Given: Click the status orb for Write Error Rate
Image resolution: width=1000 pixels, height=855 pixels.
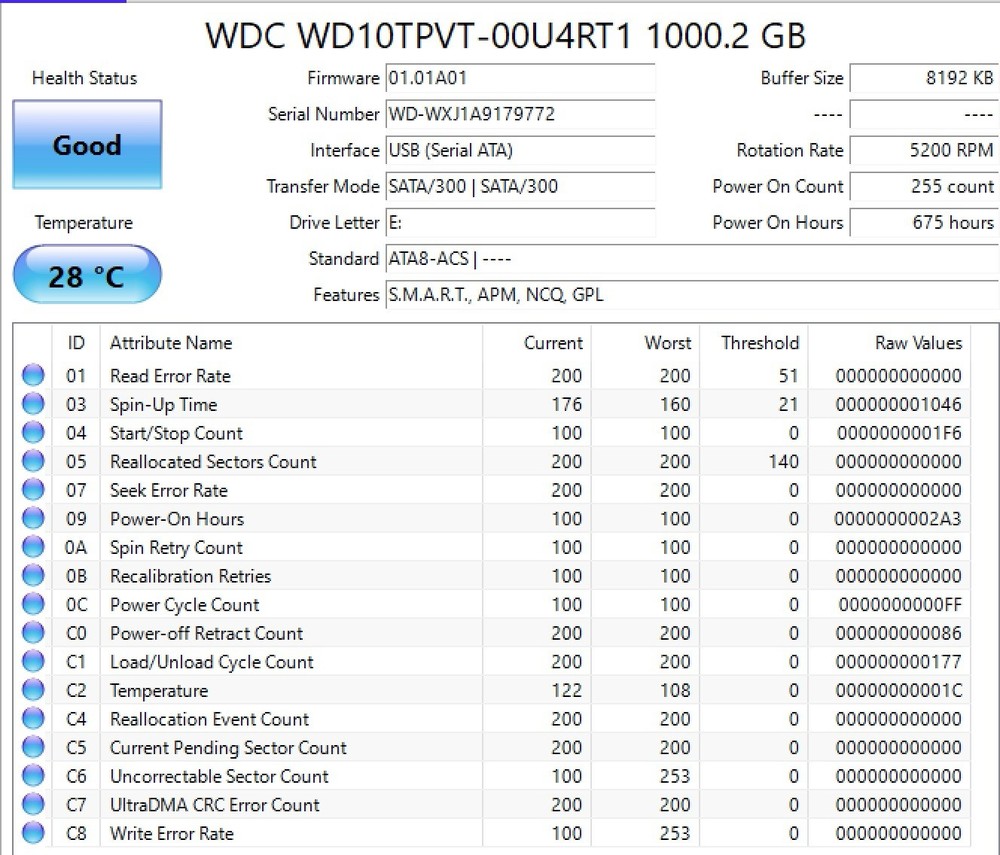Looking at the screenshot, I should [x=33, y=833].
